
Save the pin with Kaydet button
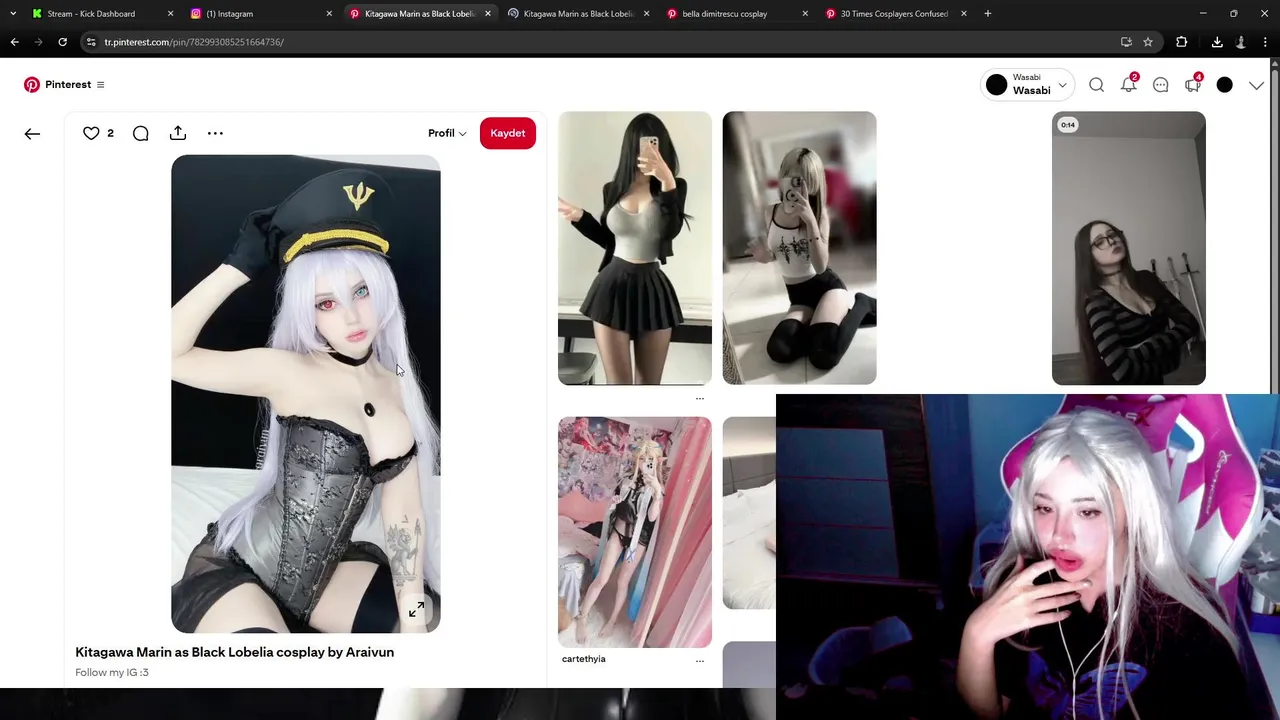508,133
